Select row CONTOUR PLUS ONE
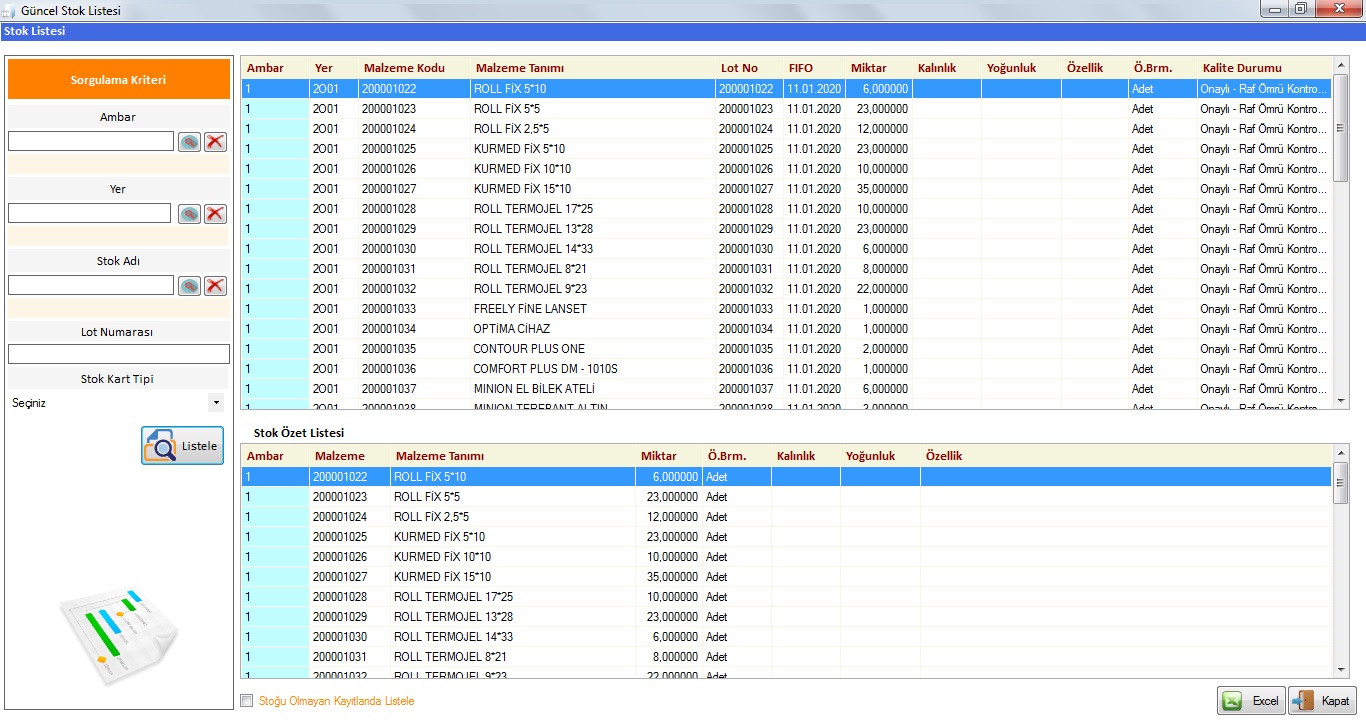This screenshot has height=728, width=1366. (786, 349)
